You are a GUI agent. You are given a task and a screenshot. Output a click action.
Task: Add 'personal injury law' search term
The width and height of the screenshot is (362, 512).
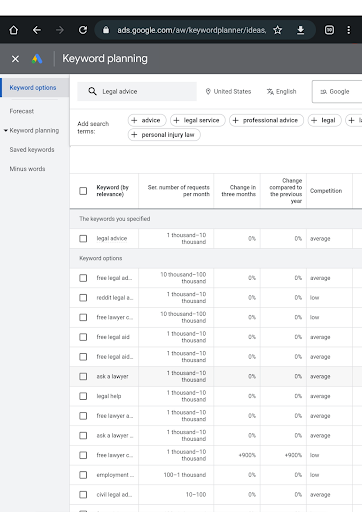point(164,135)
